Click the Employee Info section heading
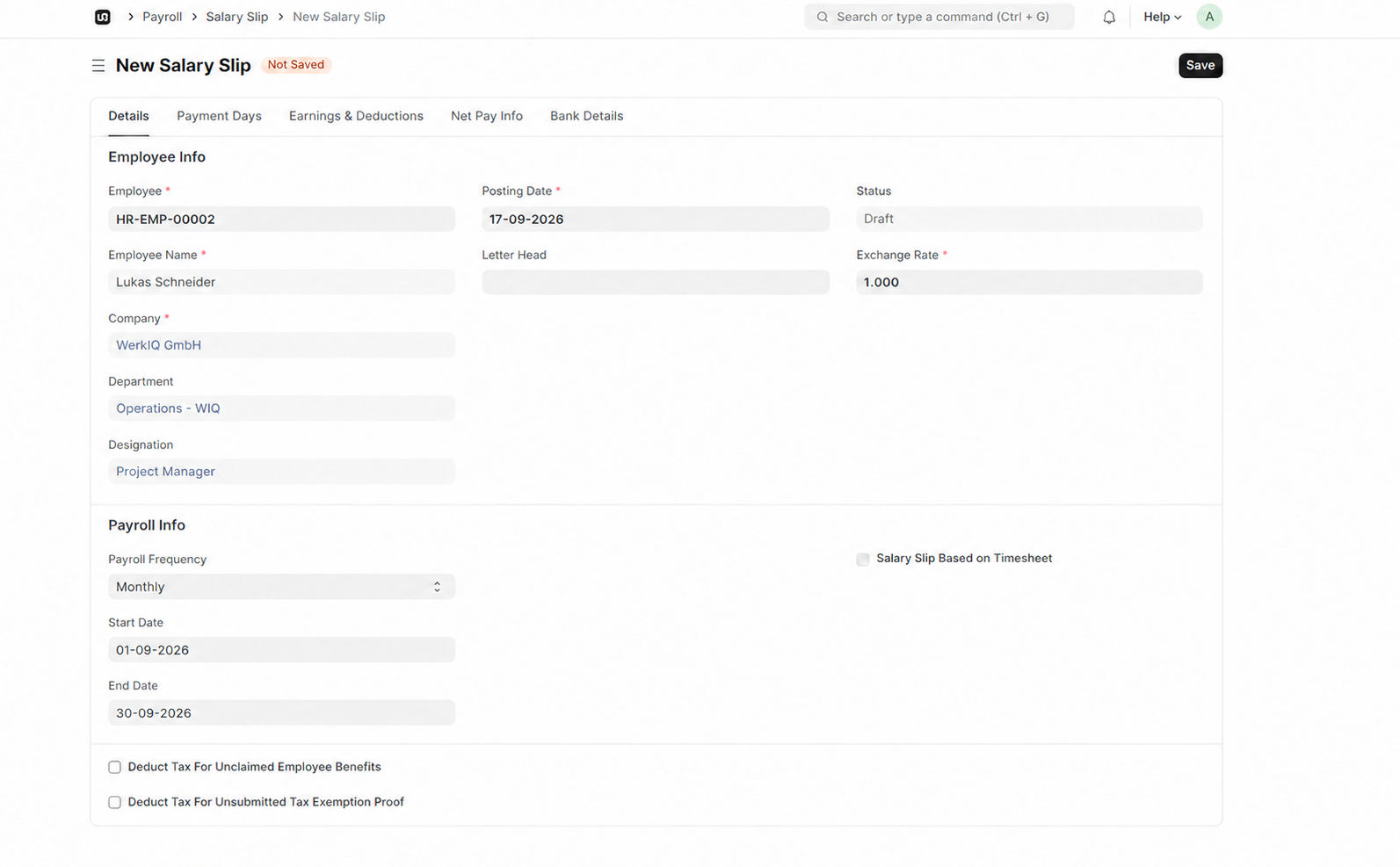 point(156,157)
